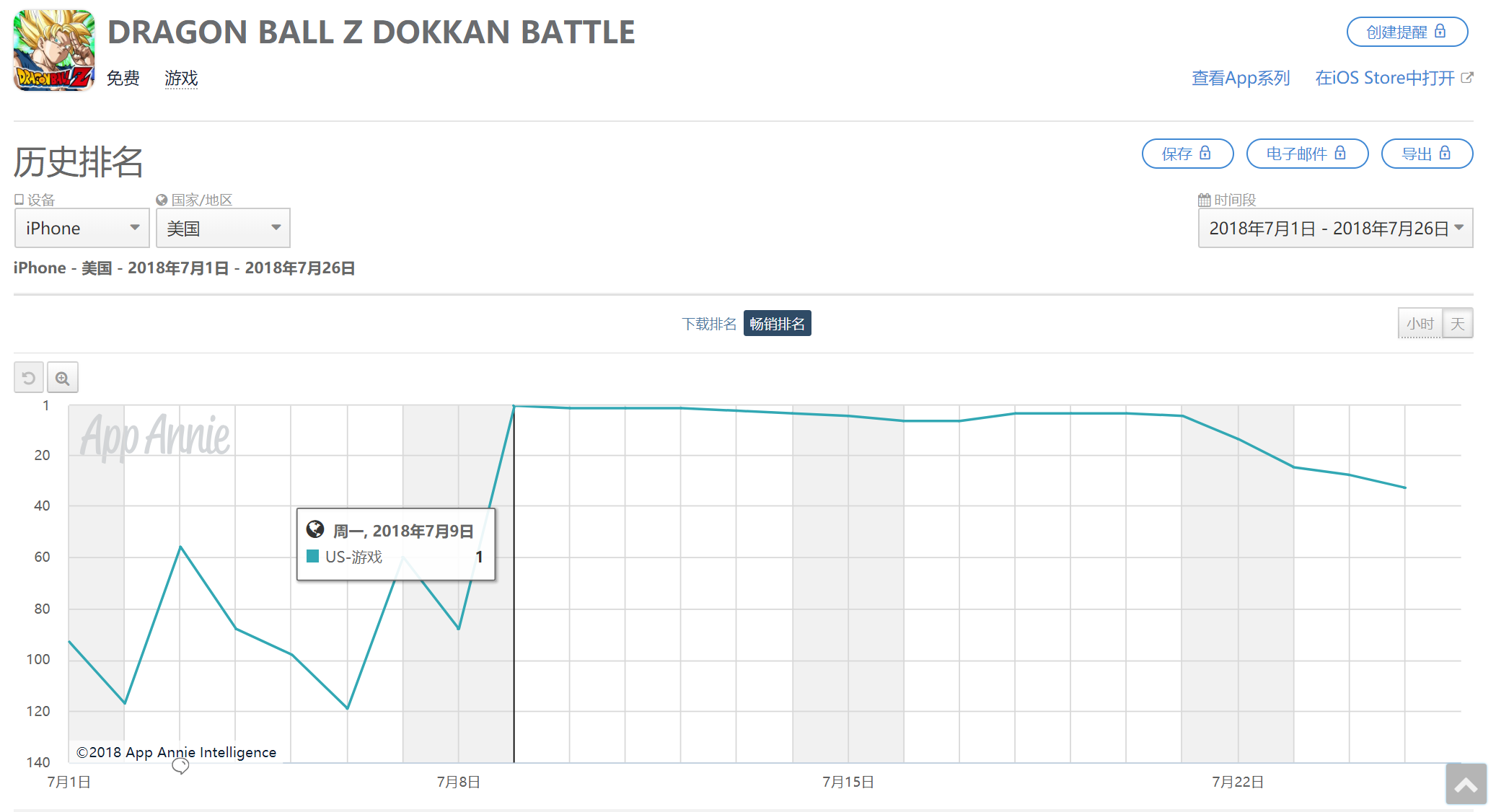
Task: Open the date range dropdown
Action: click(x=1335, y=229)
